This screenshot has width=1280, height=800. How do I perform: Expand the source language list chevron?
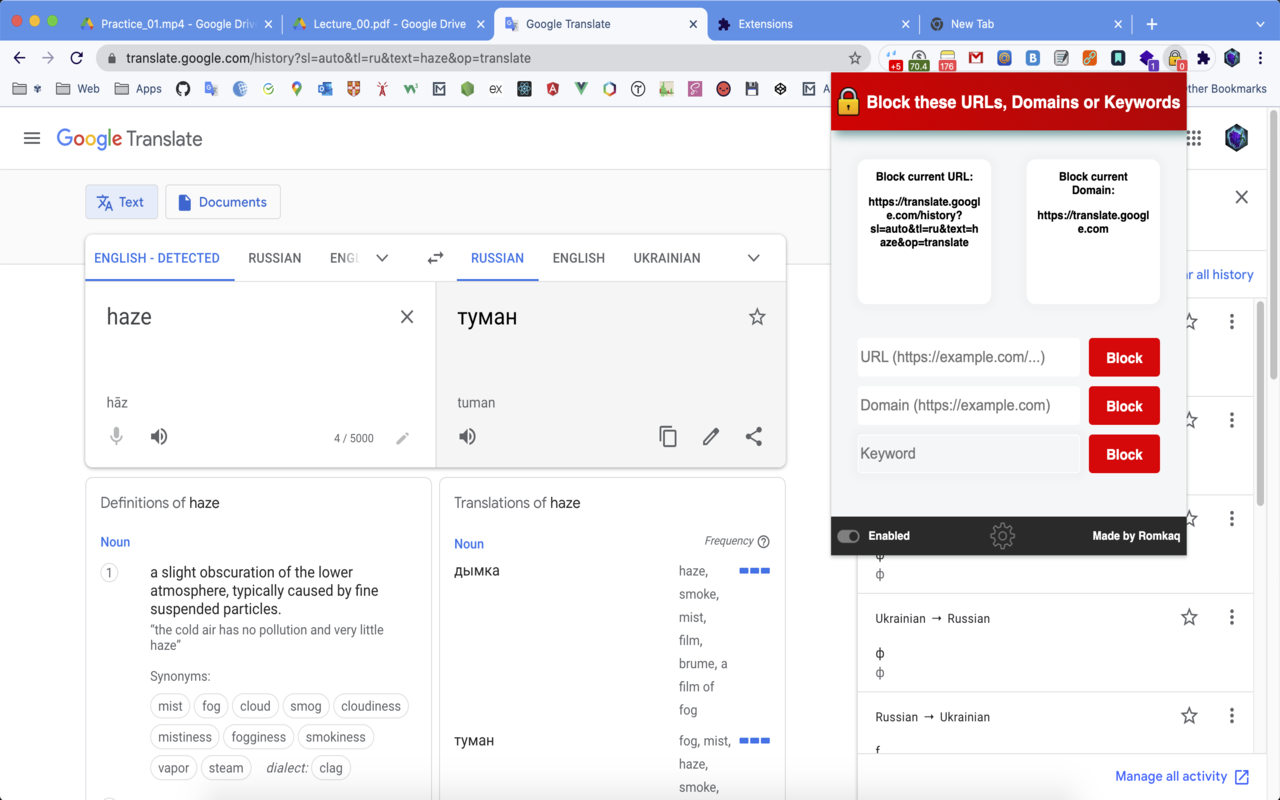click(382, 257)
